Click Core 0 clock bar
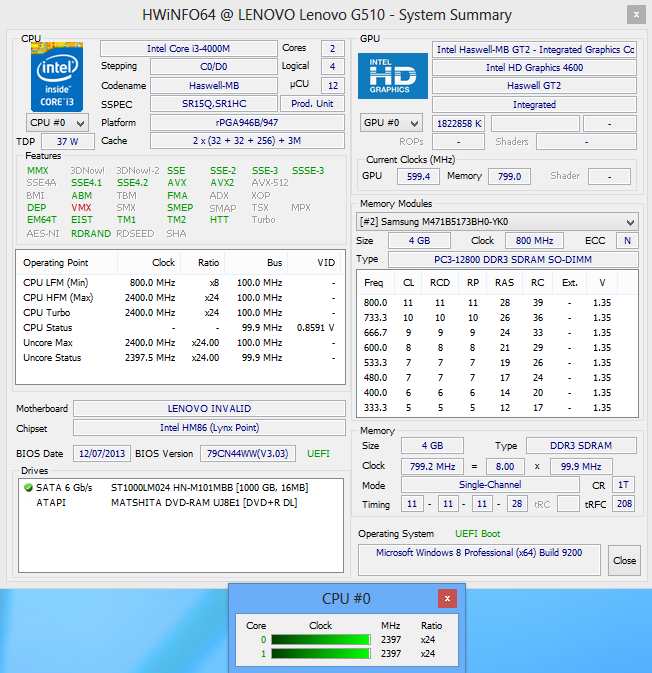 (x=321, y=640)
